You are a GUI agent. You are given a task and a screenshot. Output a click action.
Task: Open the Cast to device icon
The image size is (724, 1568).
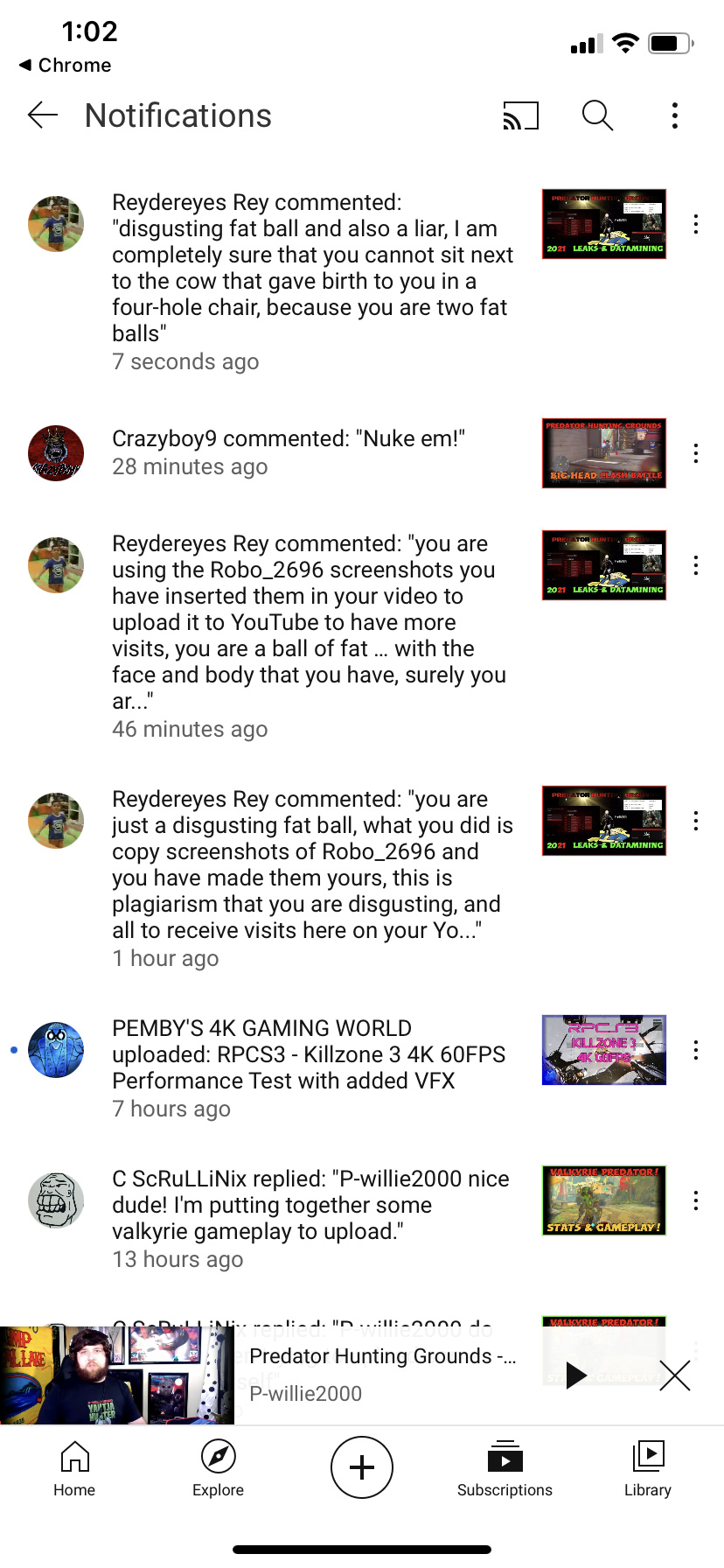click(520, 115)
